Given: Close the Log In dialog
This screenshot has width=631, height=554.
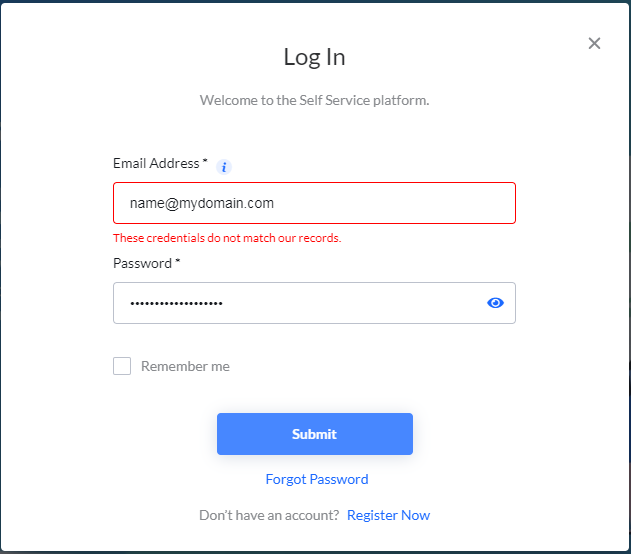Looking at the screenshot, I should pos(594,43).
